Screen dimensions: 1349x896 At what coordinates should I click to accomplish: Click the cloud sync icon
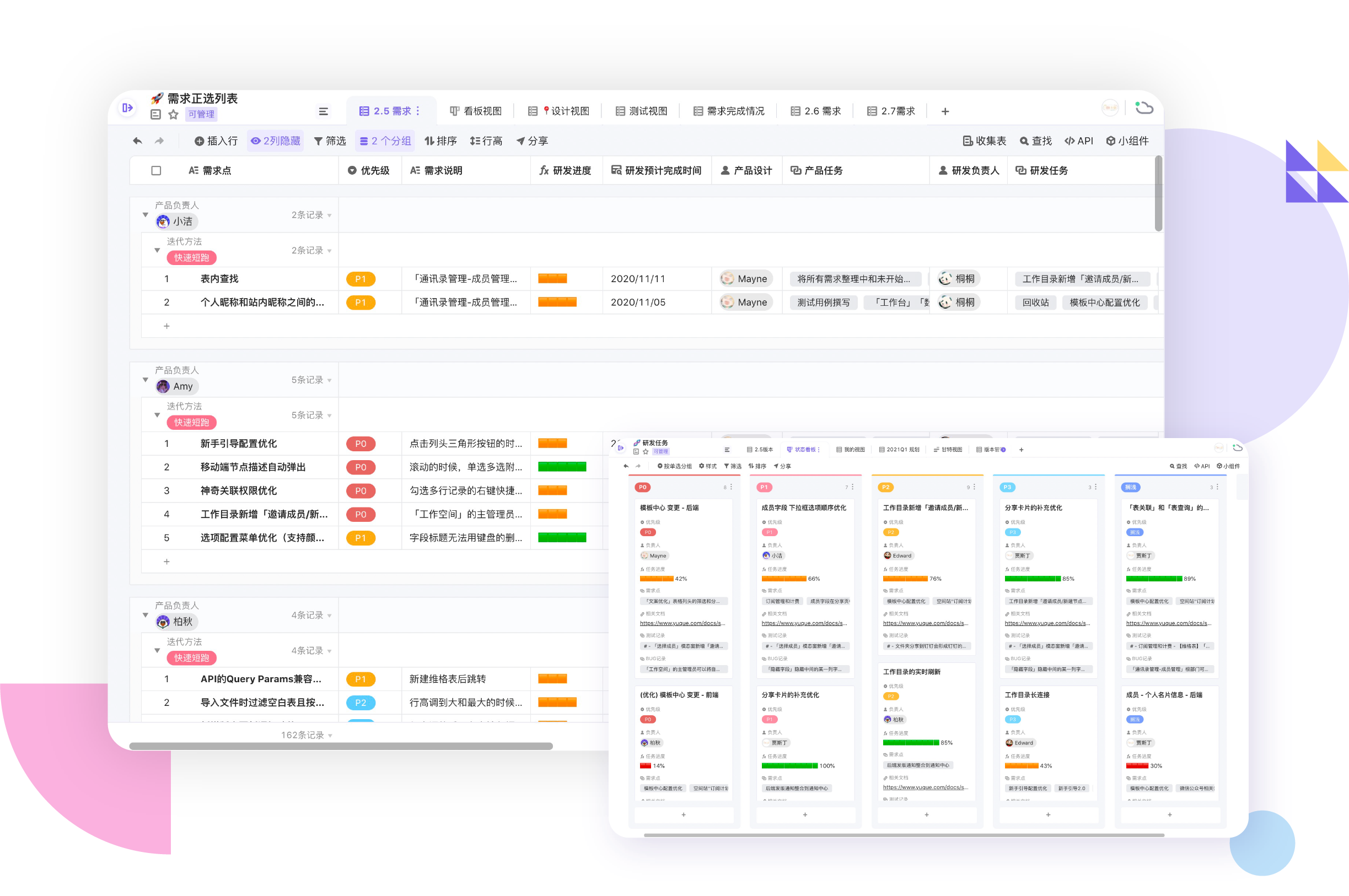pos(1144,107)
